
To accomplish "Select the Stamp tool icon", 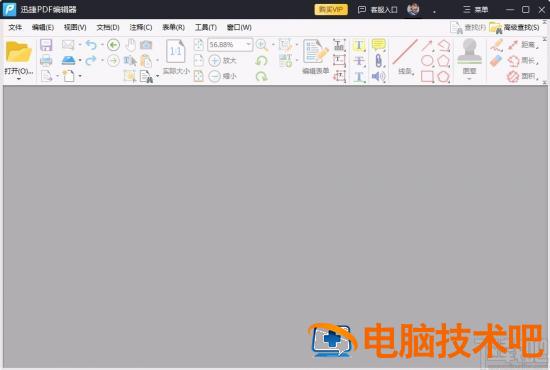I will [x=469, y=52].
